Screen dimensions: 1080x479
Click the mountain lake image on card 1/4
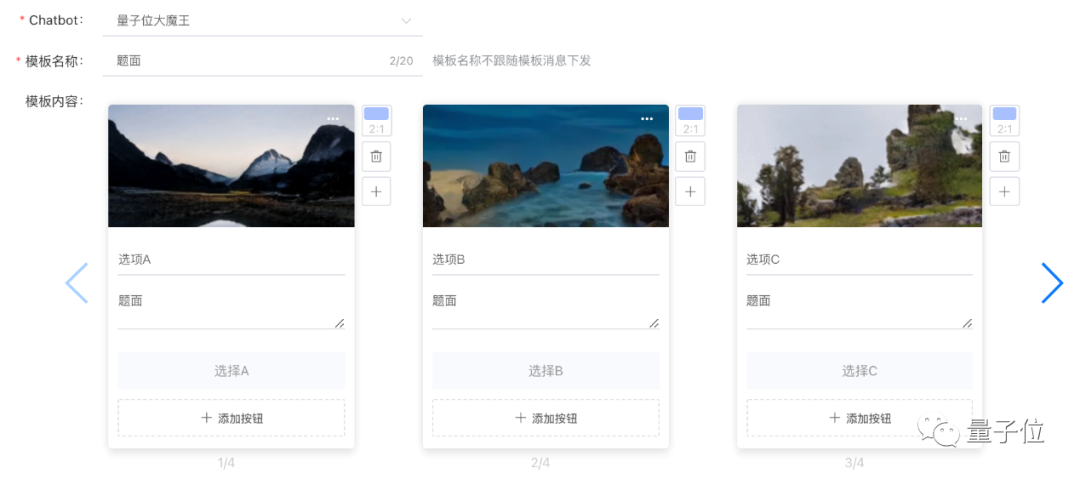231,165
